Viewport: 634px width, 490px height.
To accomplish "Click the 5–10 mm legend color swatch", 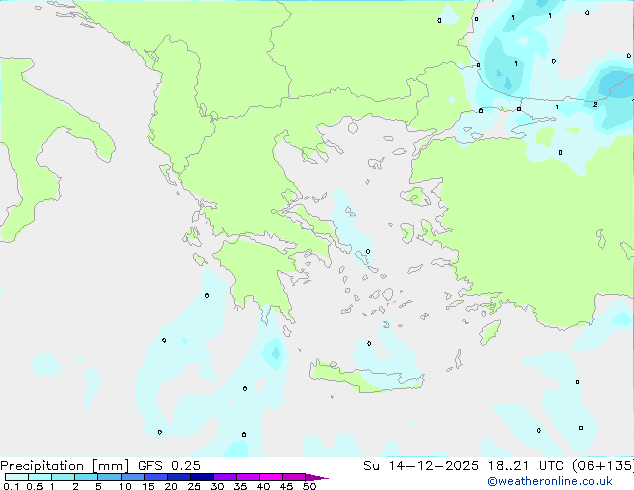I will click(110, 477).
